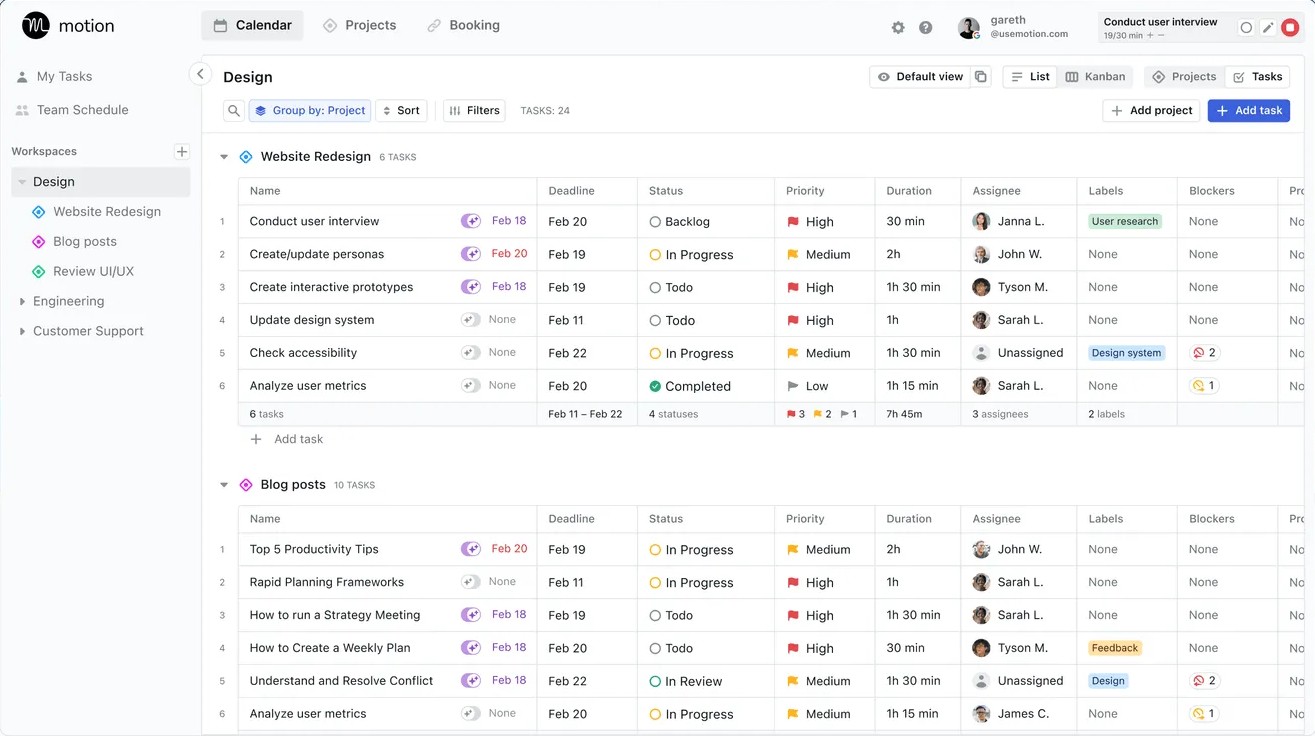The height and width of the screenshot is (736, 1315).
Task: Click the duplicate view icon beside Default view
Action: click(x=981, y=77)
